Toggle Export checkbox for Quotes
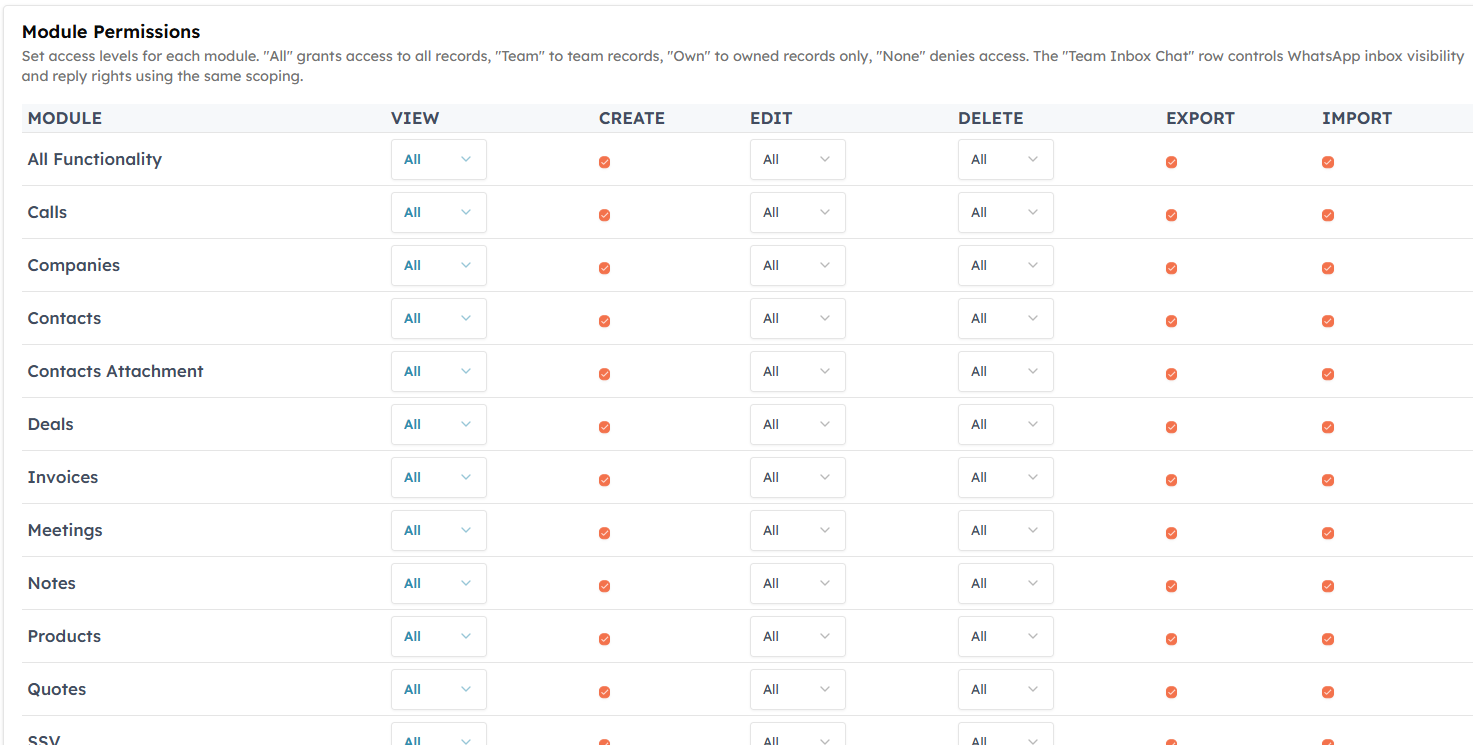The width and height of the screenshot is (1473, 745). (1171, 692)
